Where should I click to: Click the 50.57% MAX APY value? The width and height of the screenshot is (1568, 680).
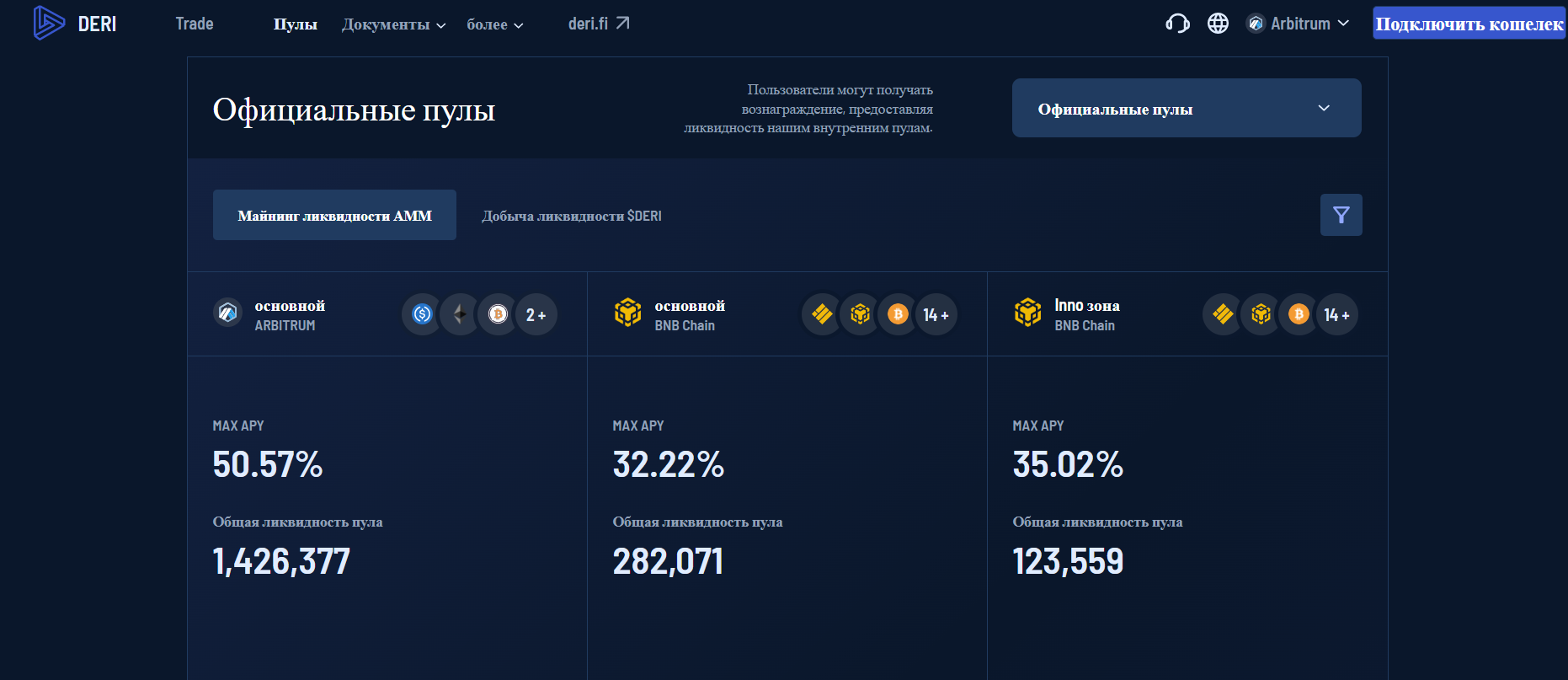268,464
